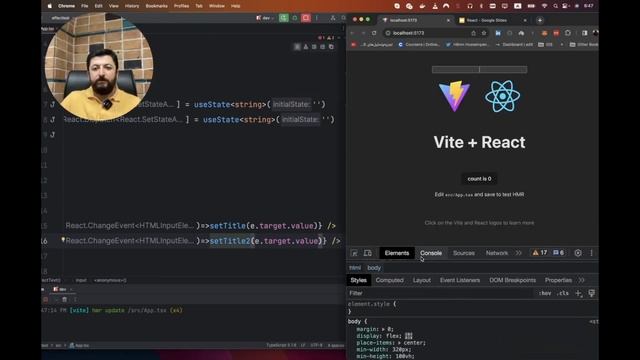Open the Coursera bookmark in bookmarks bar
Viewport: 640px width, 360px height.
[419, 44]
